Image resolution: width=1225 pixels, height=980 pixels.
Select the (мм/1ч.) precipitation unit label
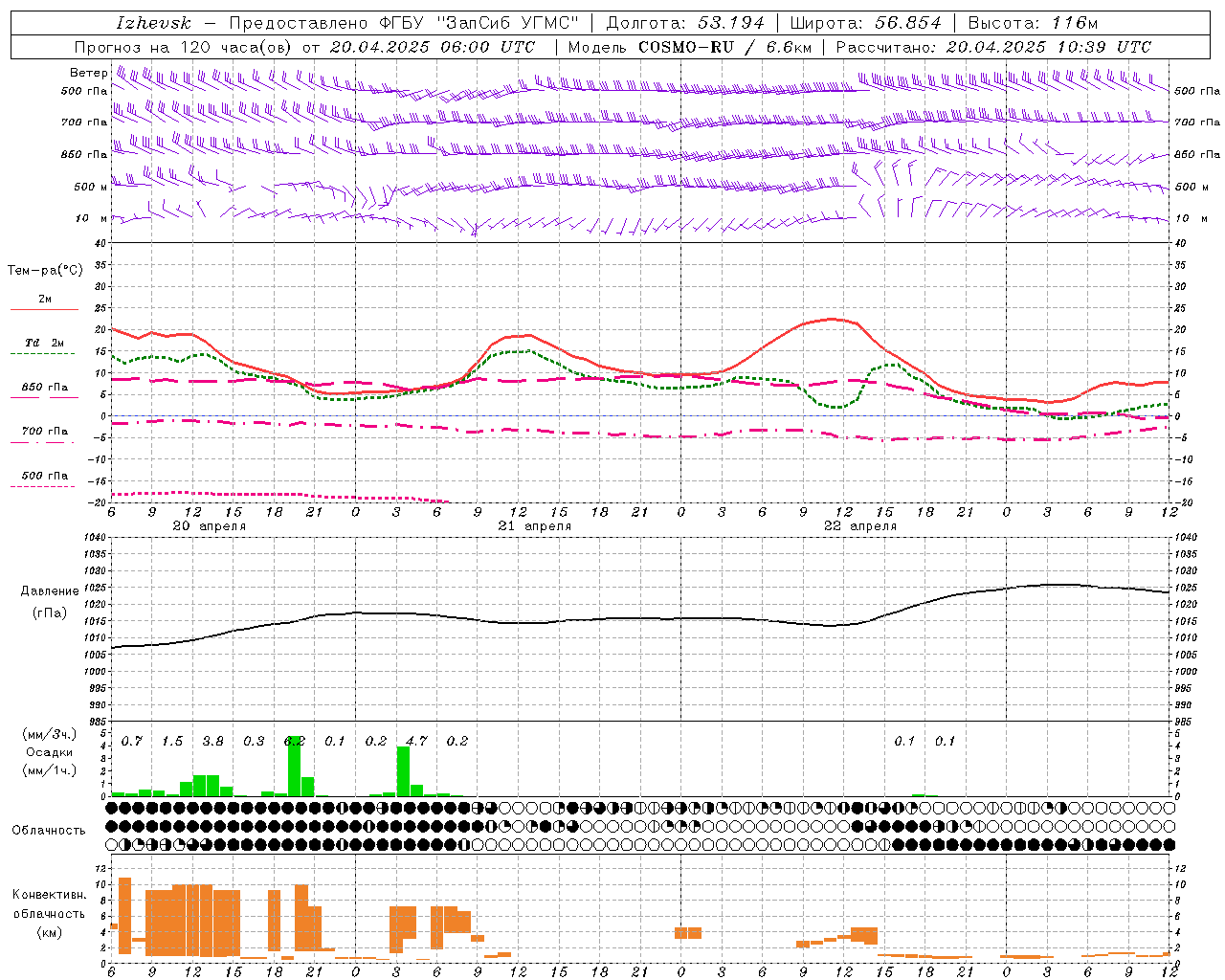[x=48, y=770]
